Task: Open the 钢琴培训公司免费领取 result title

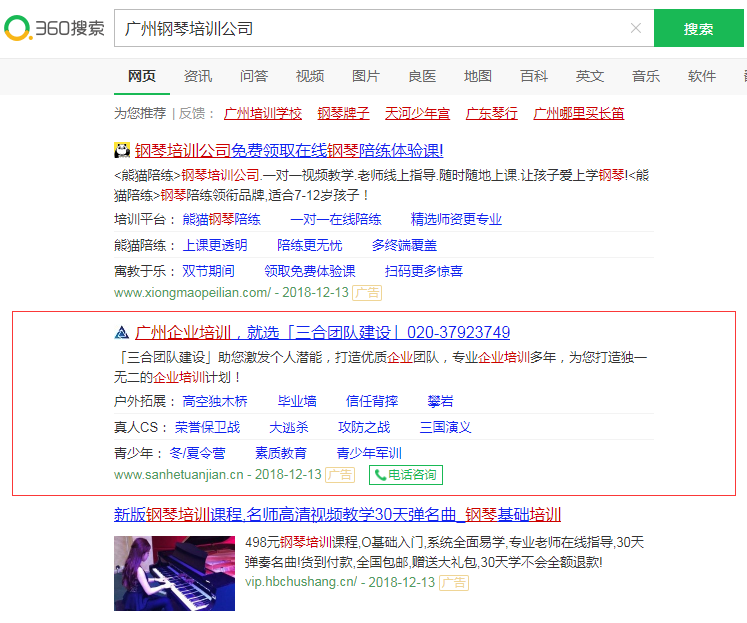Action: coord(289,151)
